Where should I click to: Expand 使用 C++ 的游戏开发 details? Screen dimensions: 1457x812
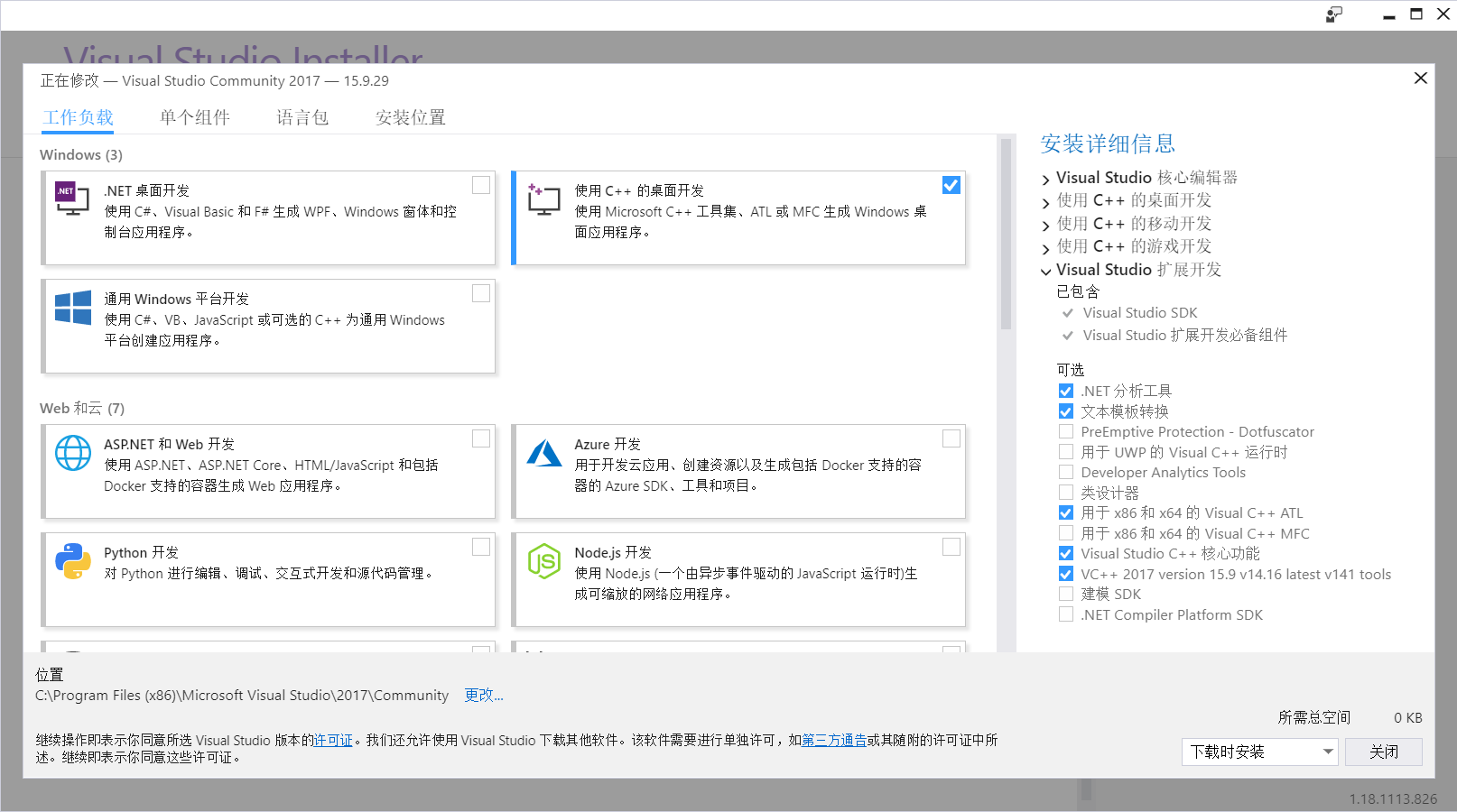tap(1046, 248)
